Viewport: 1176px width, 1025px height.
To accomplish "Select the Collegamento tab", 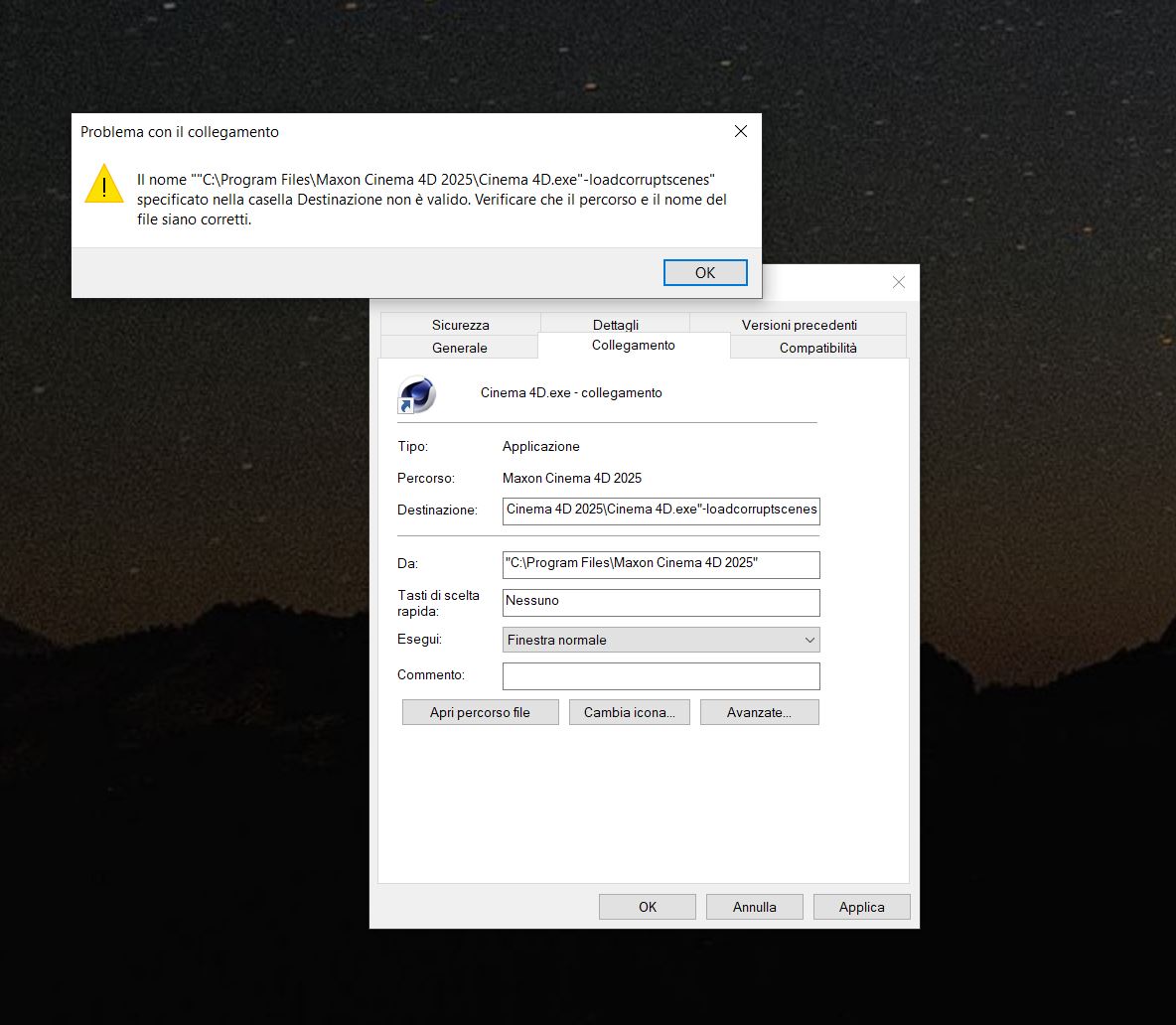I will pos(634,345).
